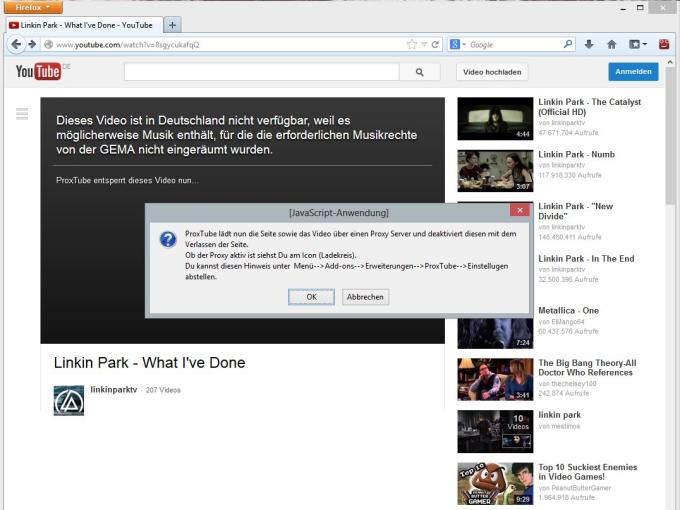Click the magnifier in the browser search box

tap(568, 44)
